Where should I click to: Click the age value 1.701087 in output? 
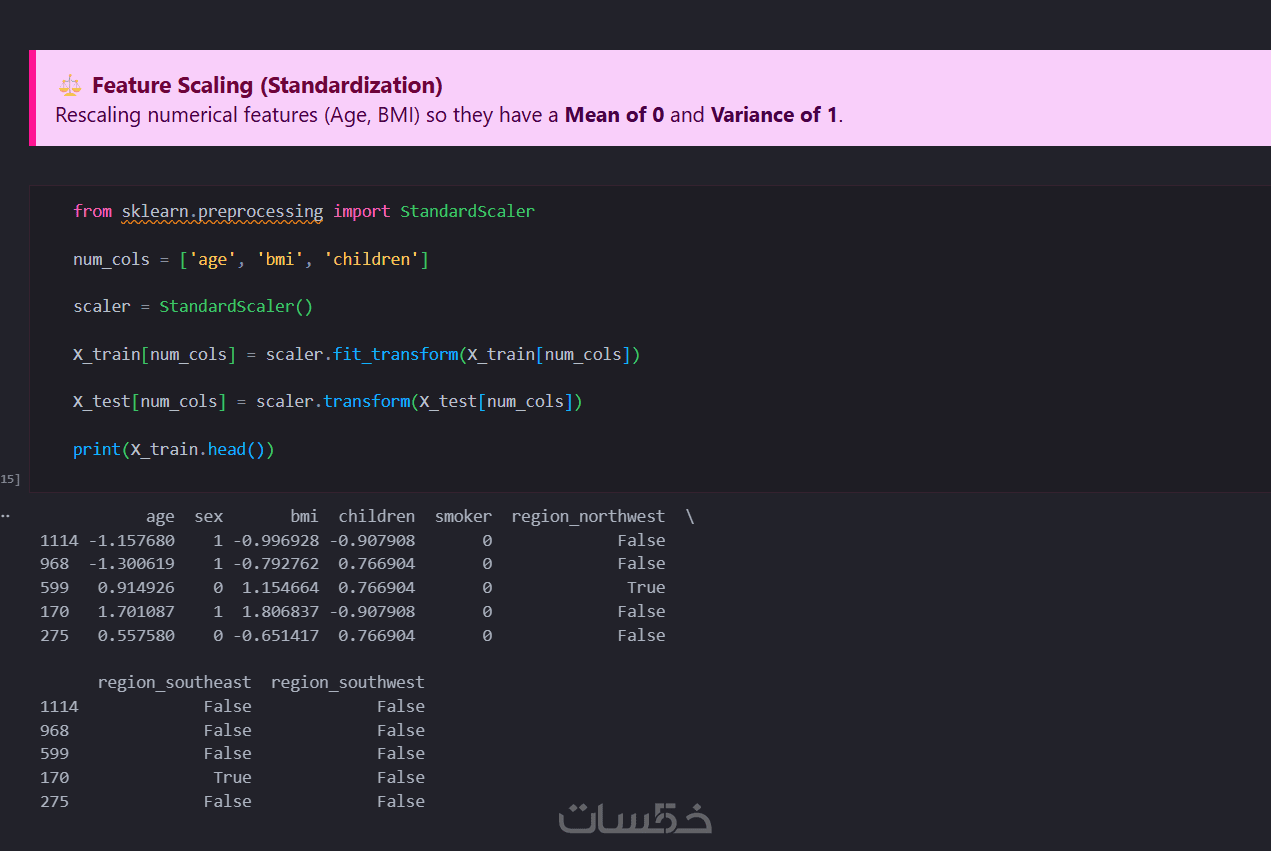coord(136,611)
